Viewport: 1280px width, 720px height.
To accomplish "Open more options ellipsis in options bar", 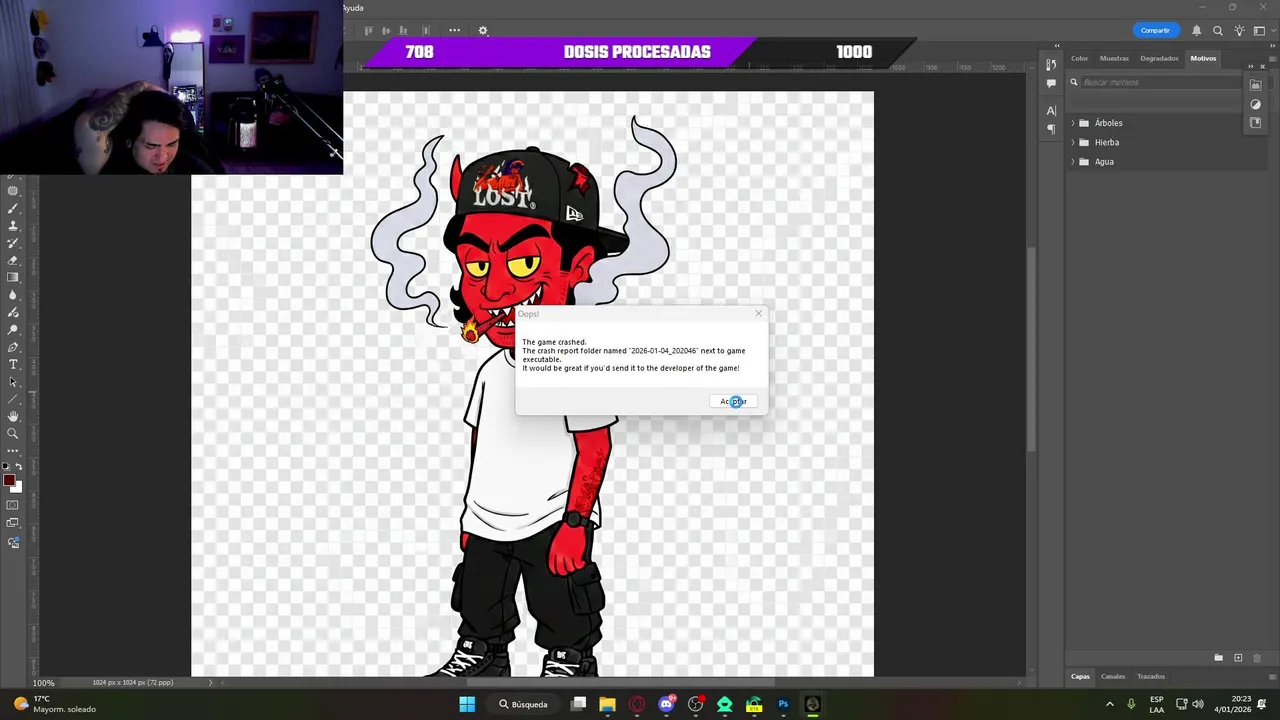I will [x=455, y=31].
